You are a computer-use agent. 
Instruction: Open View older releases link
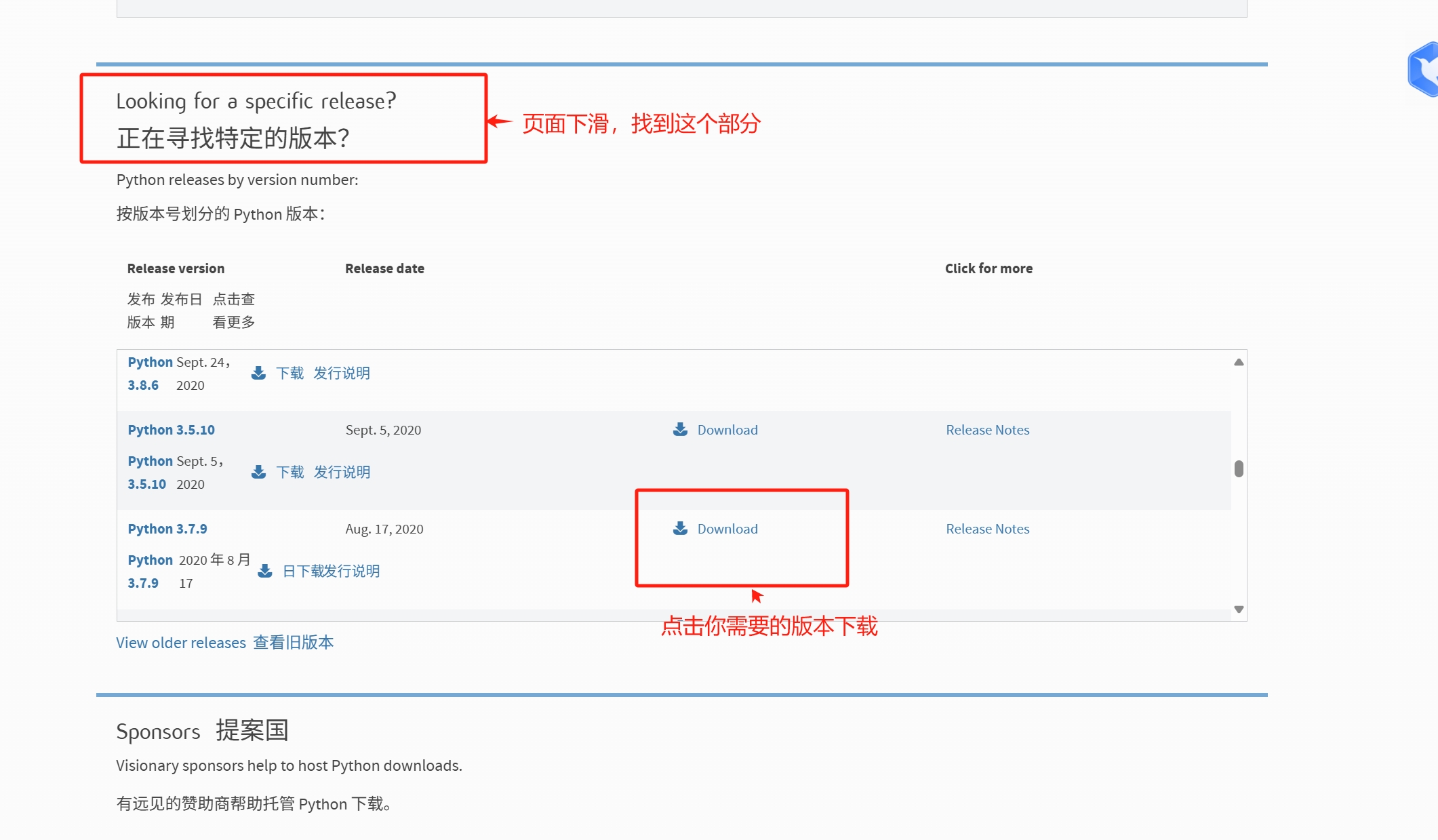coord(181,643)
